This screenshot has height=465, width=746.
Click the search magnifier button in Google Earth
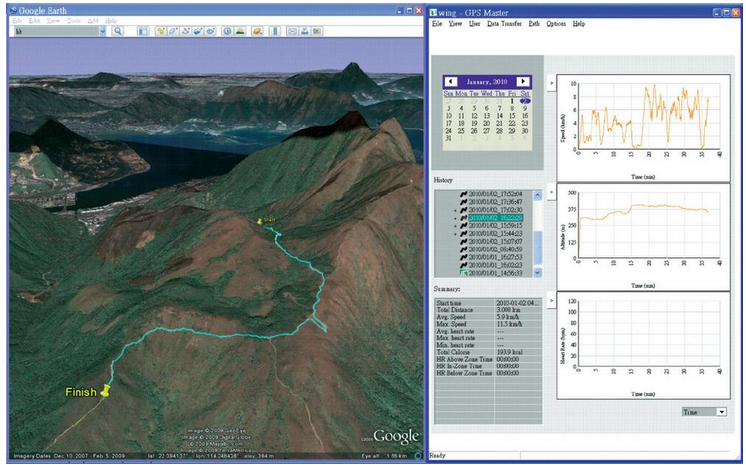coord(117,31)
